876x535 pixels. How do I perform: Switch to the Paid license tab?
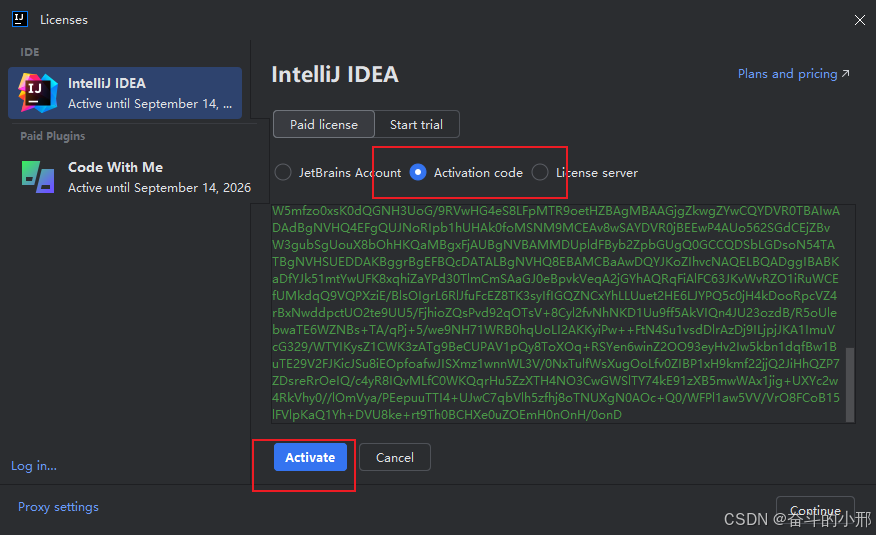pyautogui.click(x=324, y=125)
